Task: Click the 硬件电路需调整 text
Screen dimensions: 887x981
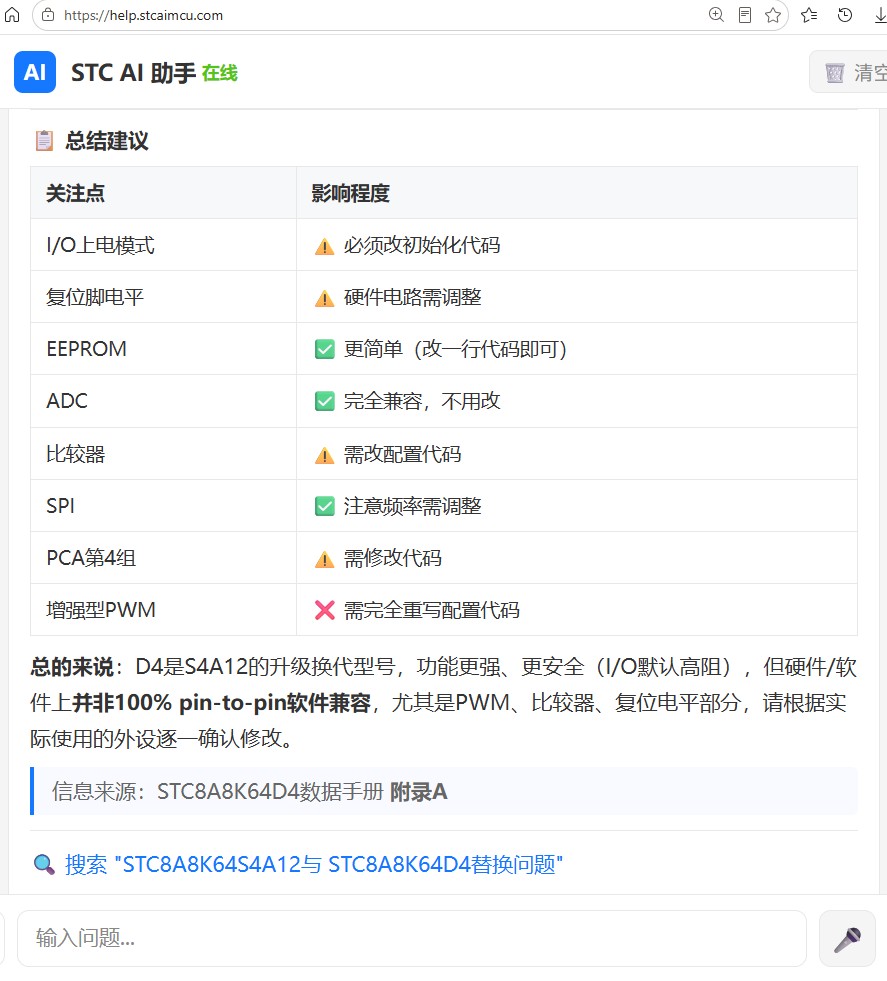Action: pyautogui.click(x=413, y=297)
